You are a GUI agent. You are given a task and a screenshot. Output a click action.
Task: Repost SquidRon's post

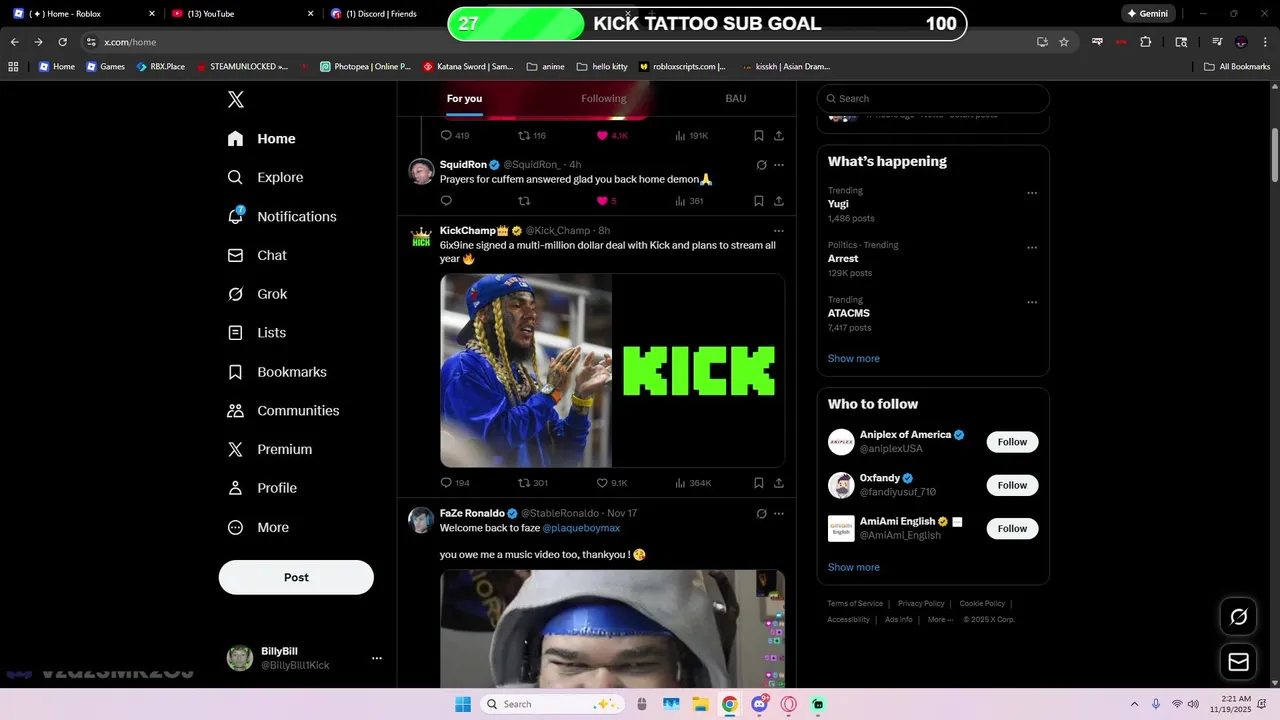click(524, 201)
